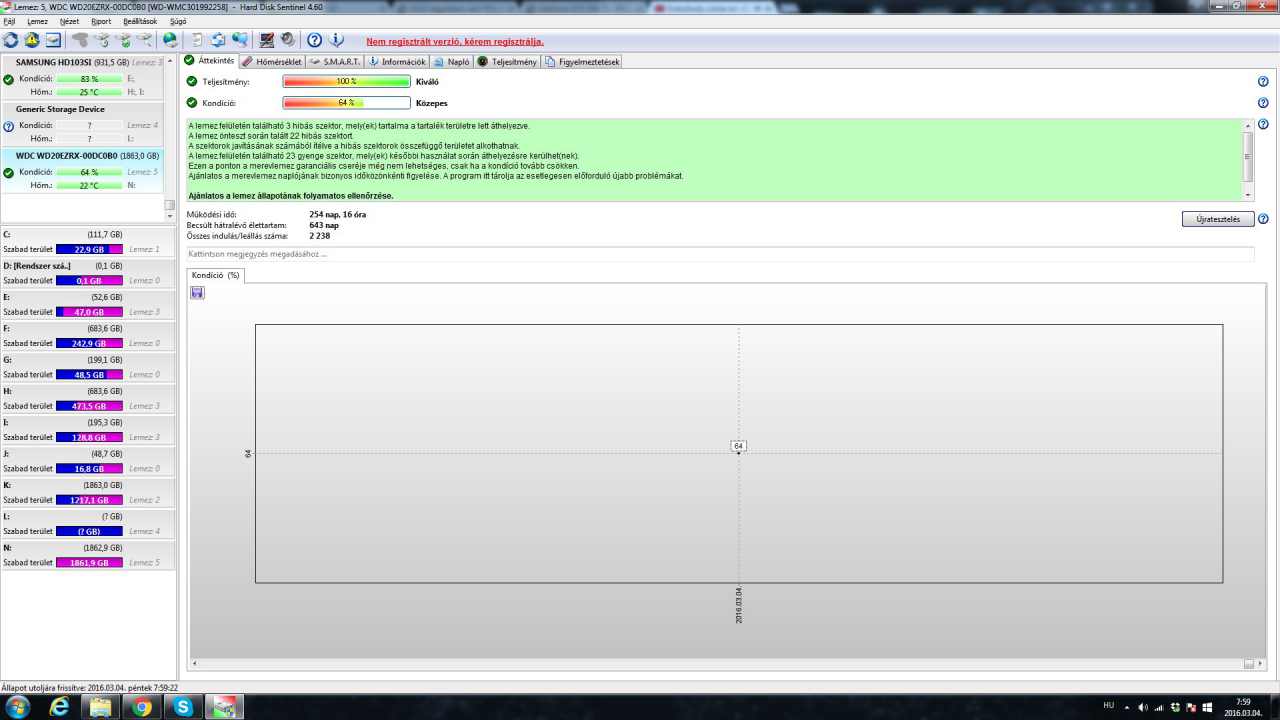Click the blue info 'i' toolbar icon
Screen dimensions: 1280x720
(x=337, y=40)
